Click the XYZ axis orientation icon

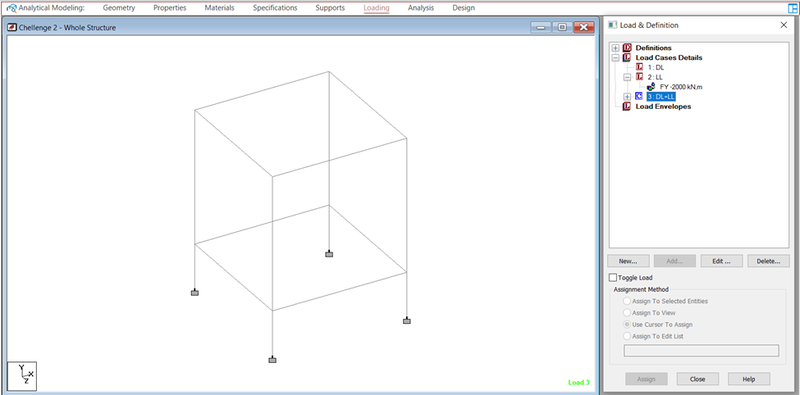(x=22, y=376)
